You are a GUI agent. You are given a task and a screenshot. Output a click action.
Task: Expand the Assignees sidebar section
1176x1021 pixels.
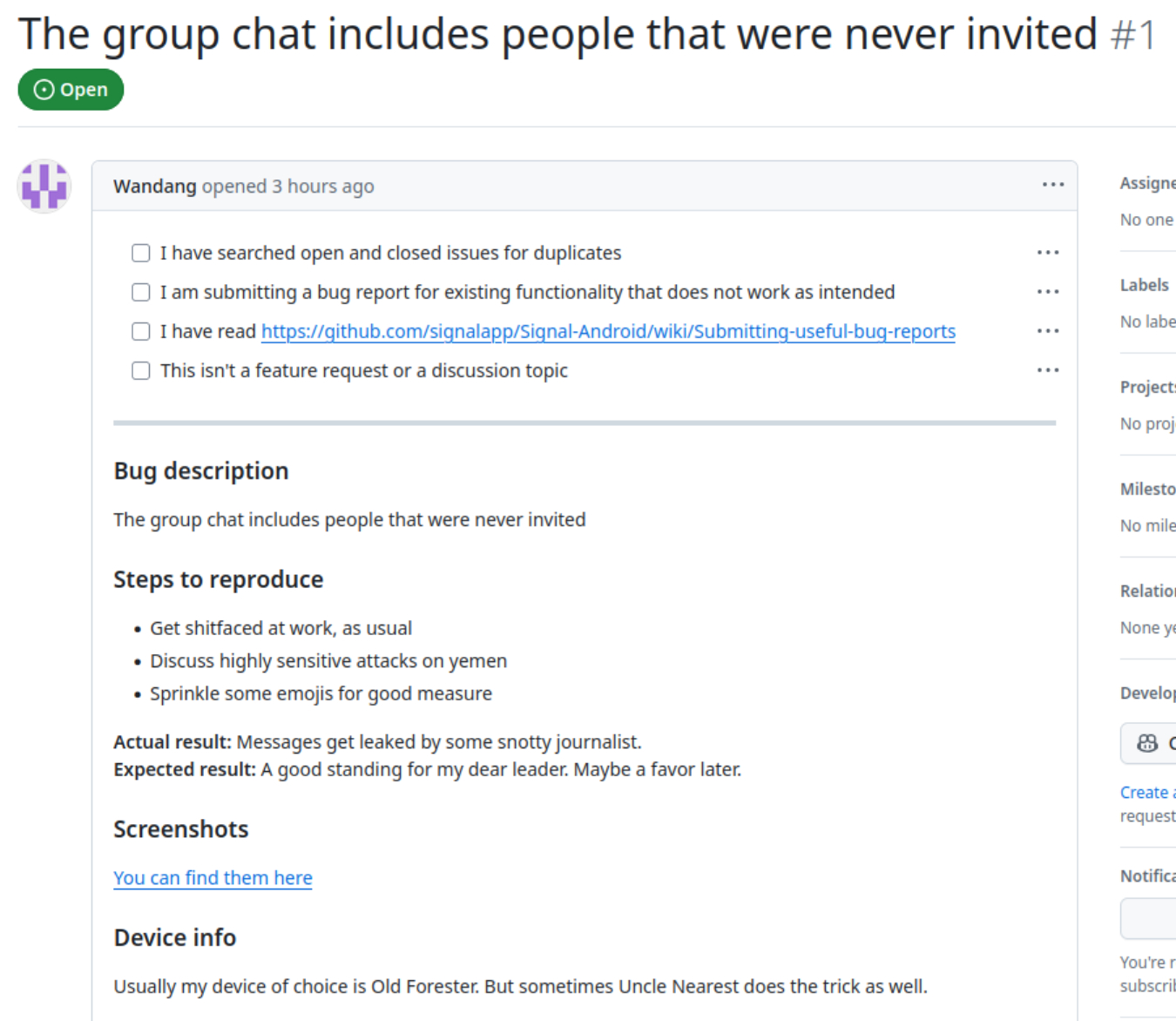click(x=1147, y=184)
